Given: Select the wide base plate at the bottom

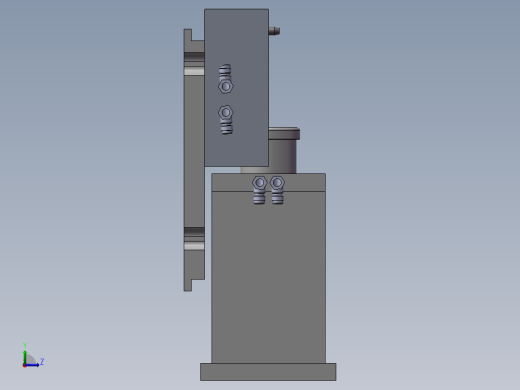Looking at the screenshot, I should pyautogui.click(x=268, y=372).
